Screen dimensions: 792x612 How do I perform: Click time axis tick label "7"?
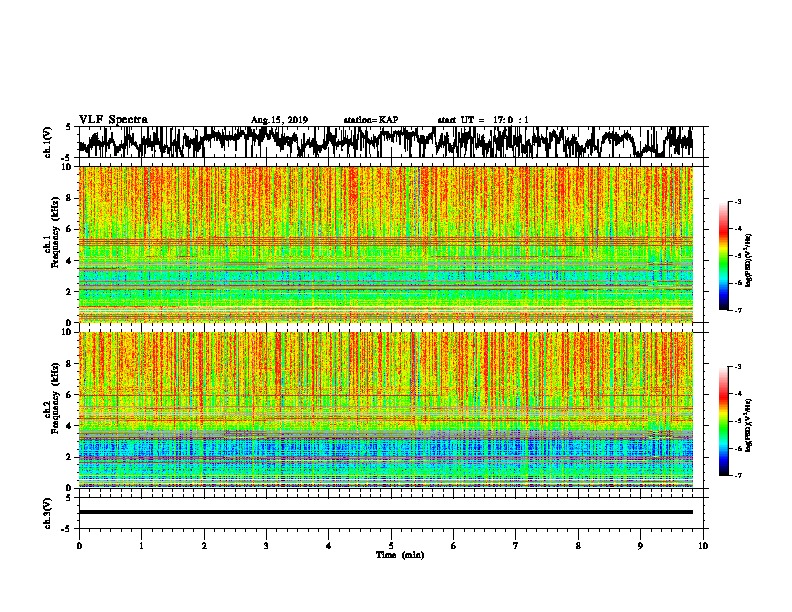[x=516, y=546]
